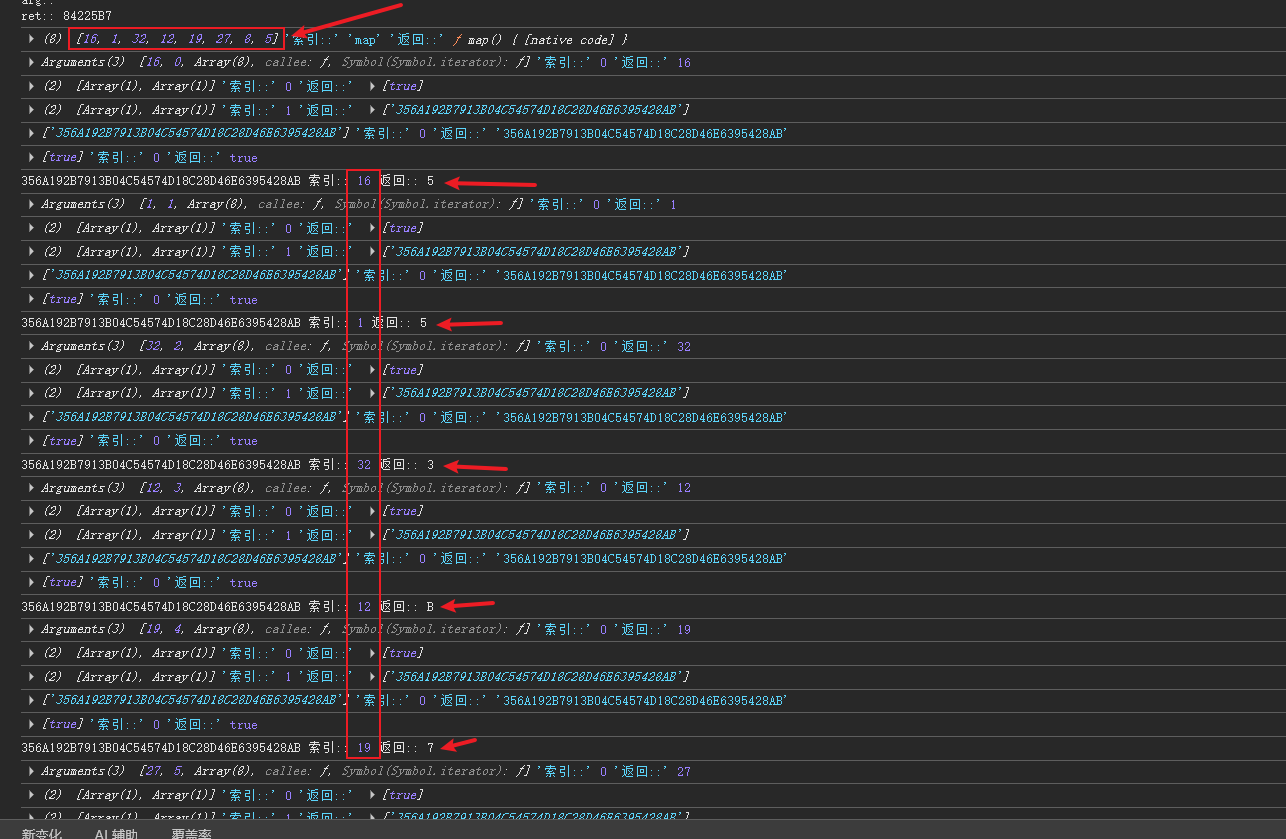1286x839 pixels.
Task: Click the 'ƒ map() { [native code] }' function
Action: click(x=541, y=39)
